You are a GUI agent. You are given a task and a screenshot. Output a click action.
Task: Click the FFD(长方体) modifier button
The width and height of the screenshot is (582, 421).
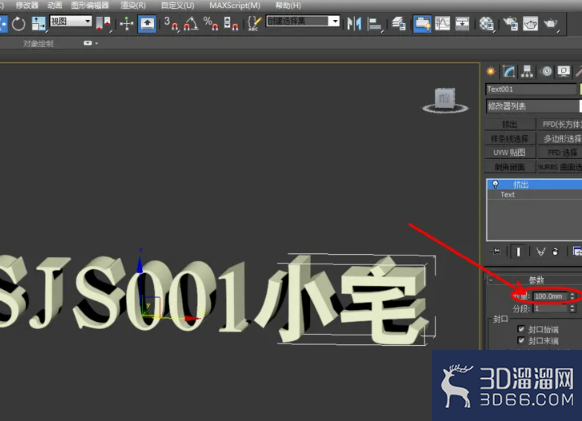pos(560,124)
